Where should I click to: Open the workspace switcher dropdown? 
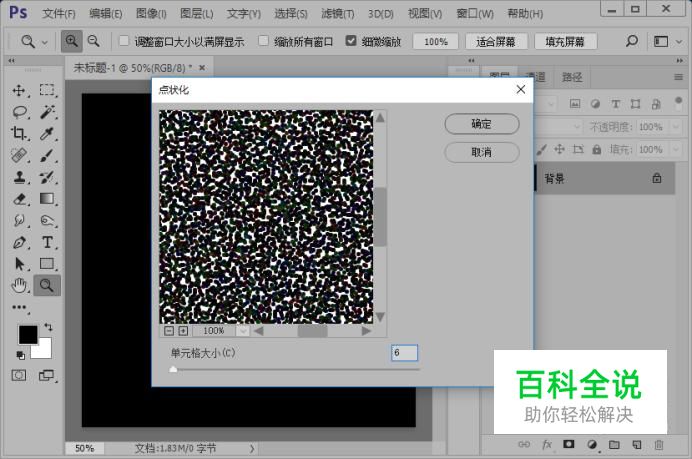[679, 42]
